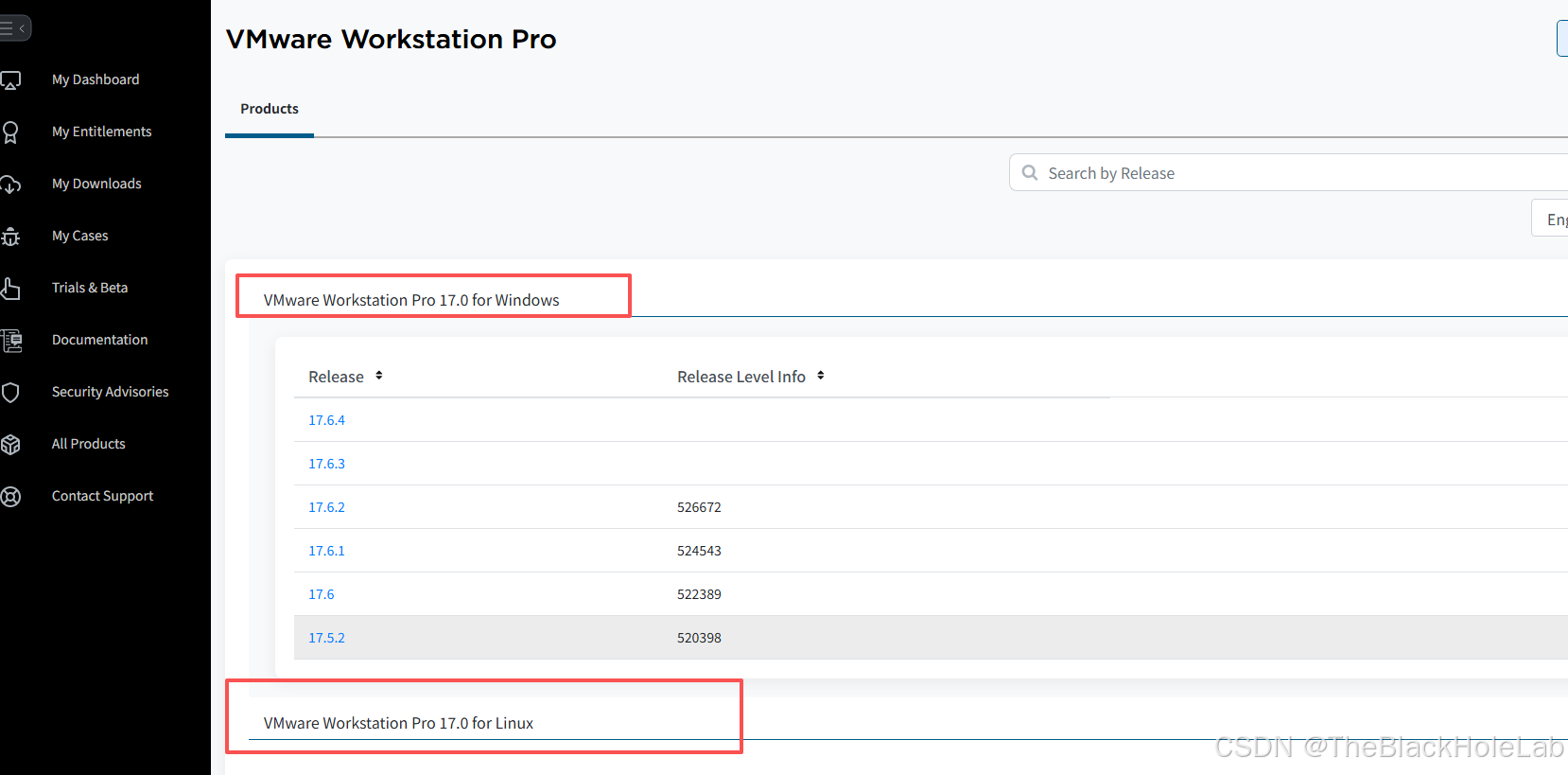
Task: Browse All Products
Action: click(x=88, y=444)
